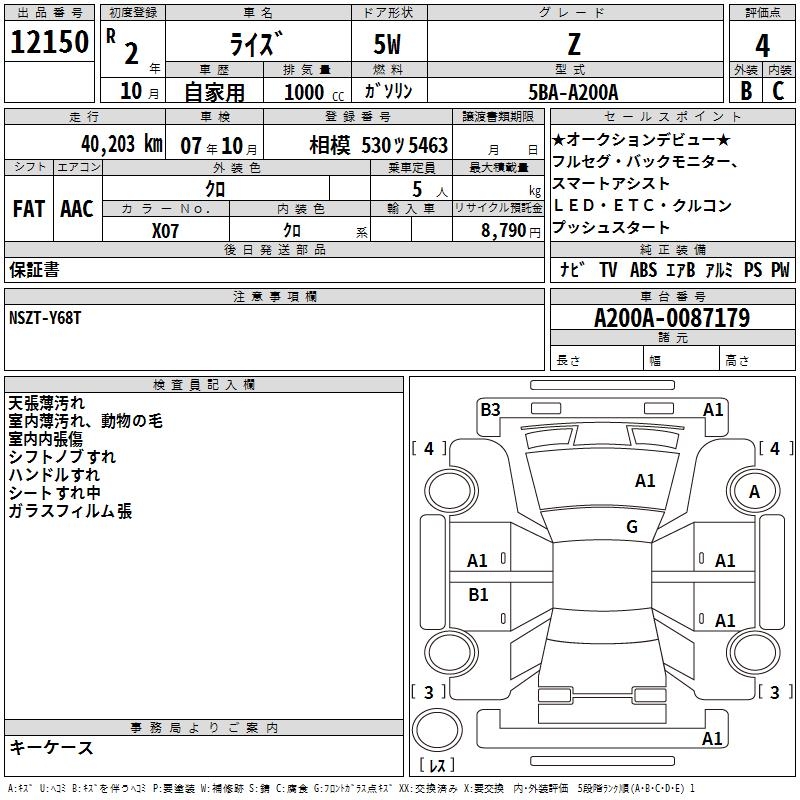Image resolution: width=800 pixels, height=800 pixels.
Task: Click spare tire label "レス"
Action: pos(437,764)
